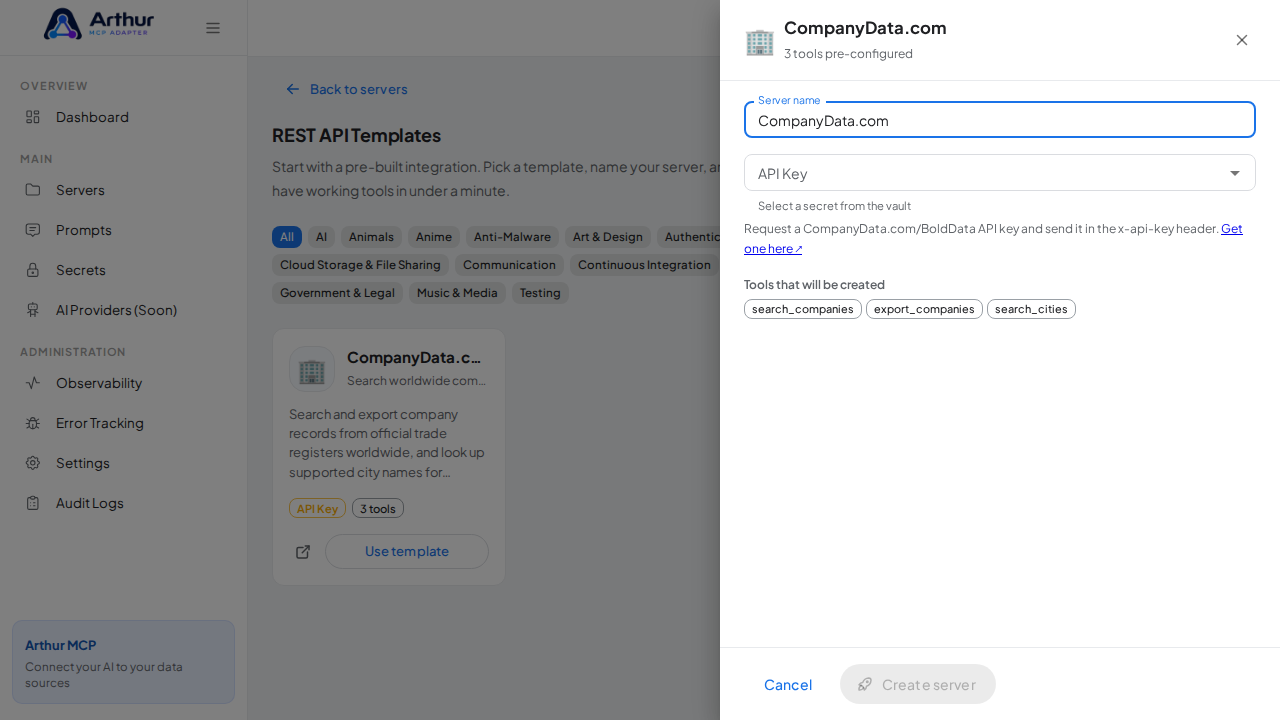Click the export_companies tool chip
This screenshot has height=720, width=1280.
point(924,309)
